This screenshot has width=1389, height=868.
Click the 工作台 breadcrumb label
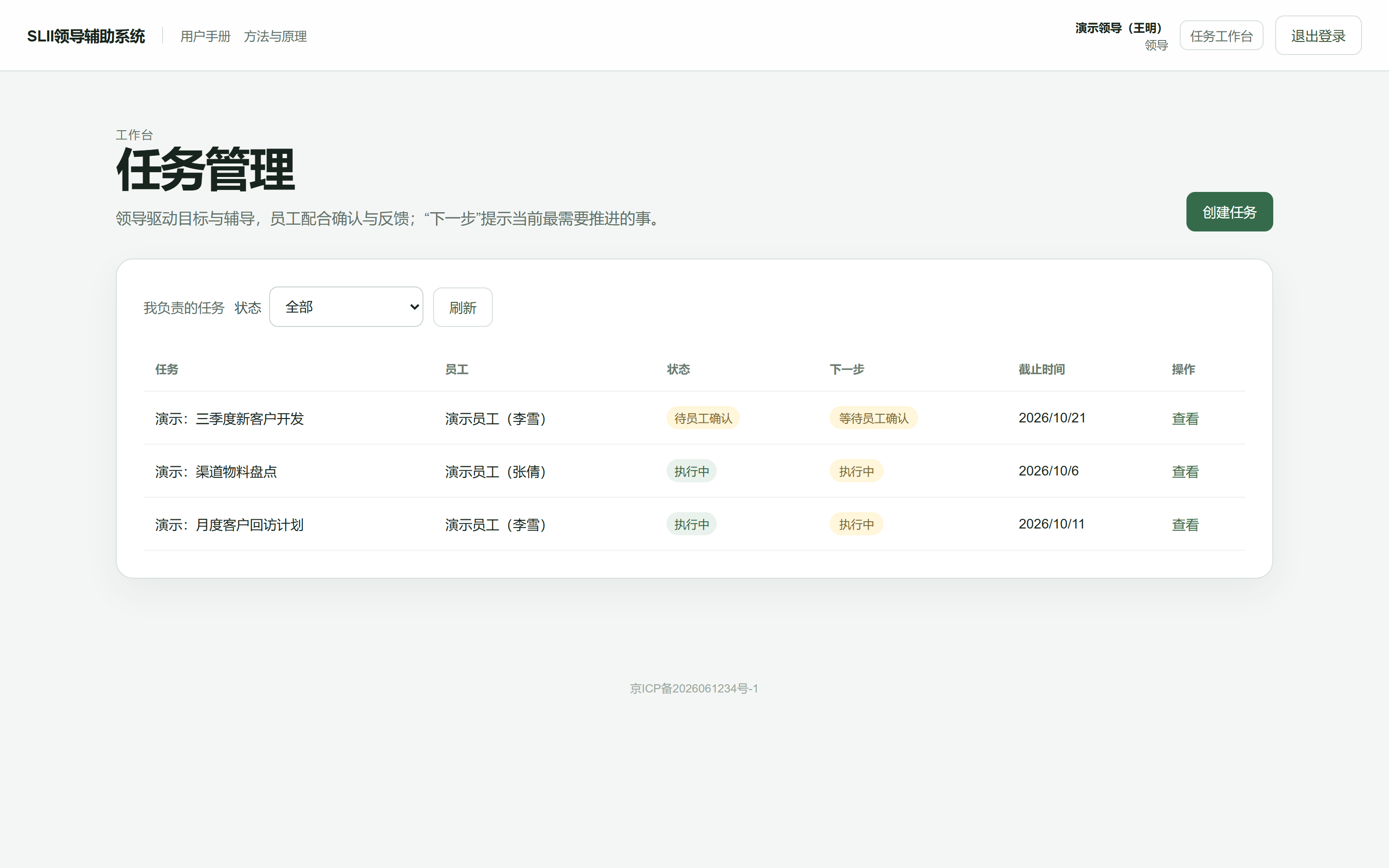click(x=134, y=135)
